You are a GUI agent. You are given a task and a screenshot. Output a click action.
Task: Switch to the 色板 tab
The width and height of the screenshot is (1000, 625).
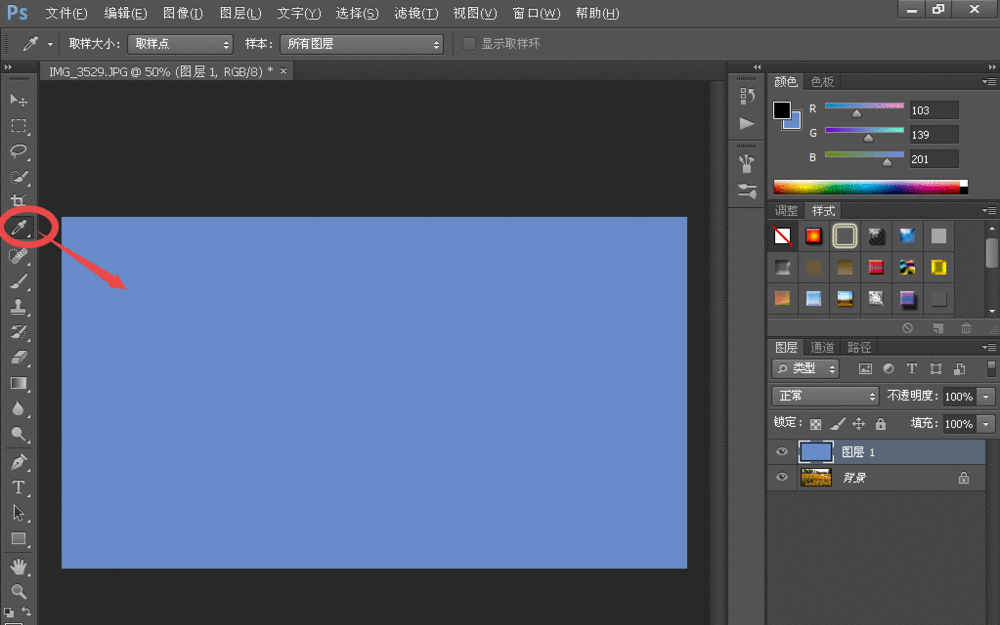pos(822,81)
